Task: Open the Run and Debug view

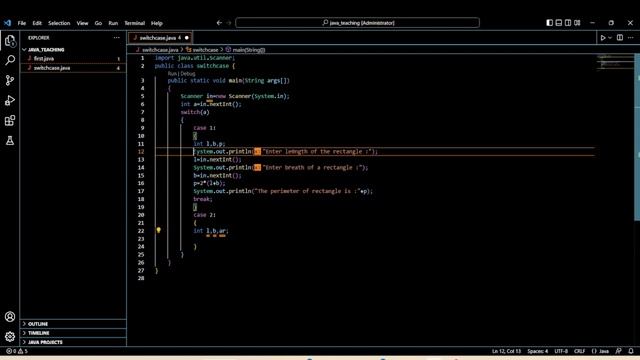Action: (x=10, y=100)
